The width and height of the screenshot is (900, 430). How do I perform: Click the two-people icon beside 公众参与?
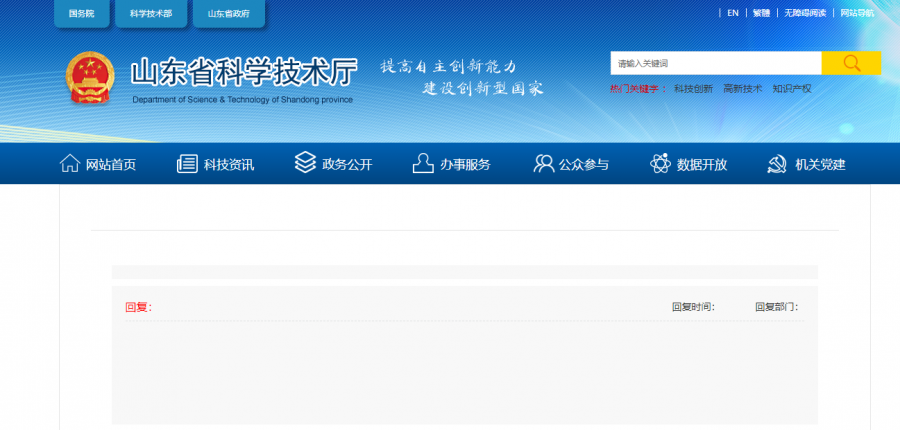point(543,164)
